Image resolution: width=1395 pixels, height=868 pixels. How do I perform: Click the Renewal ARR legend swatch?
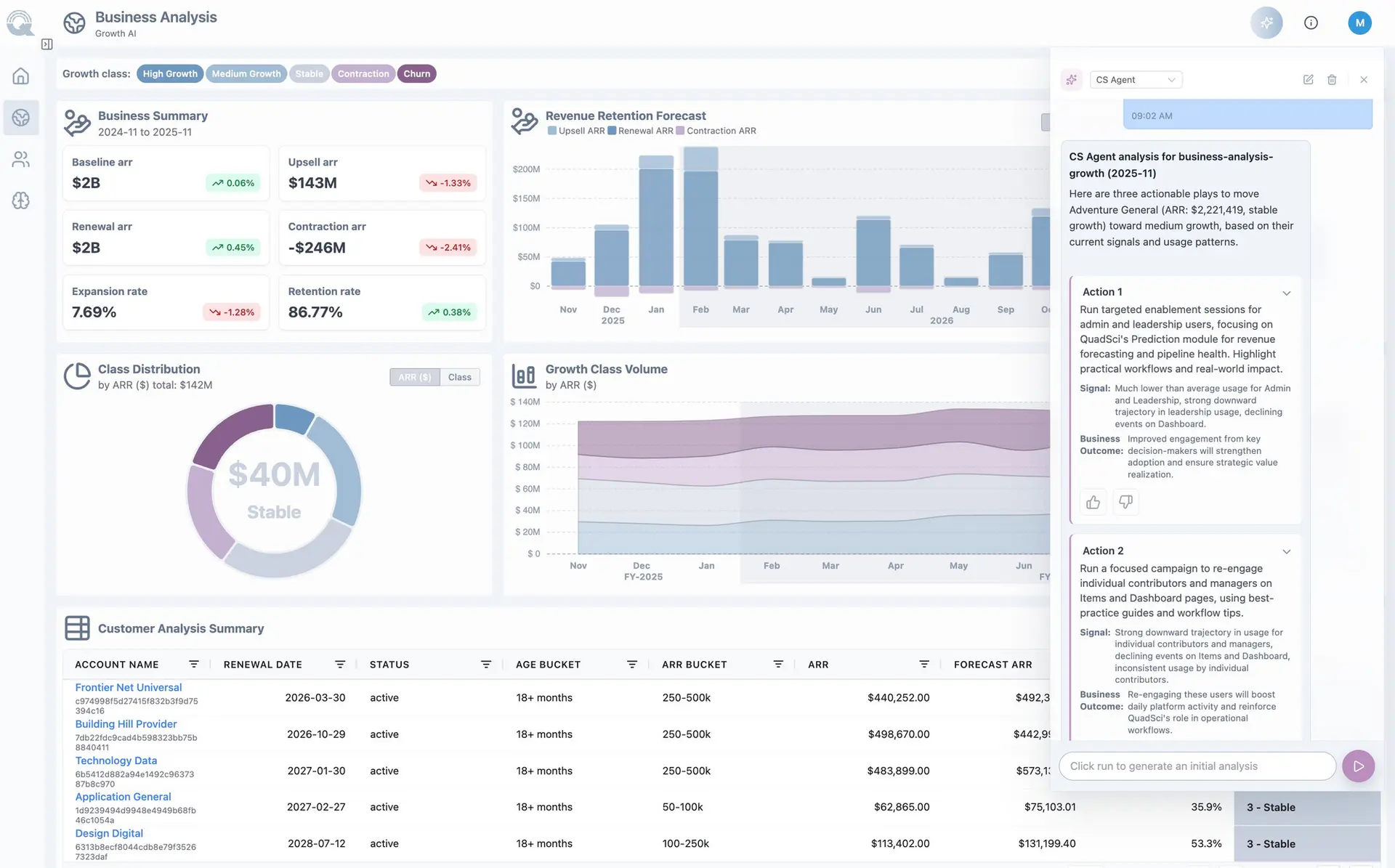(x=612, y=131)
